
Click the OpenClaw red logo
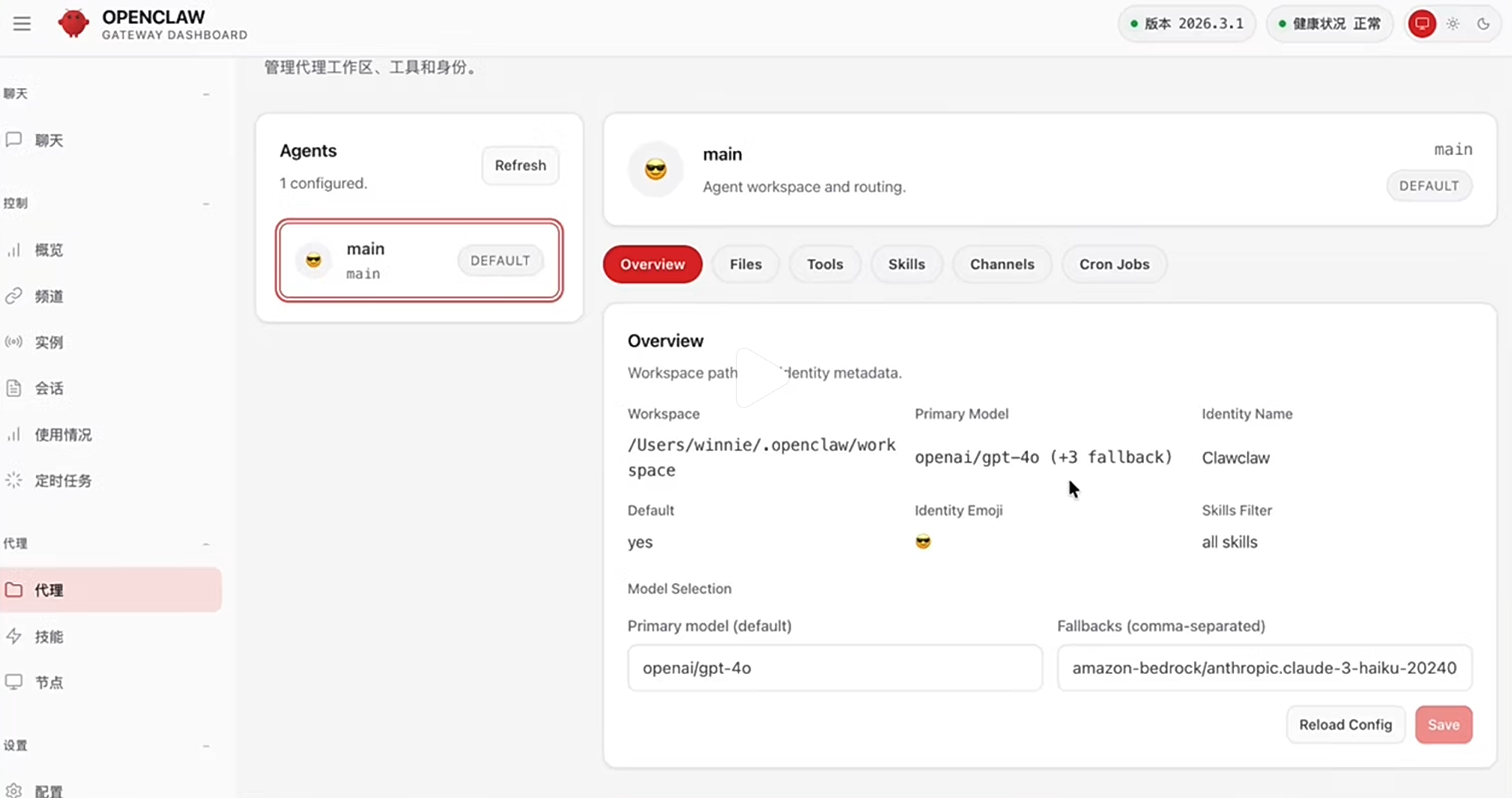tap(73, 24)
